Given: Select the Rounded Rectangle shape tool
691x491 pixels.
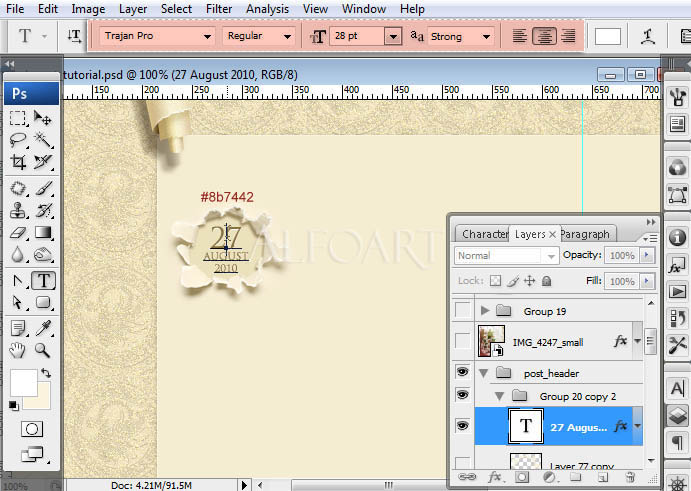Looking at the screenshot, I should click(43, 303).
